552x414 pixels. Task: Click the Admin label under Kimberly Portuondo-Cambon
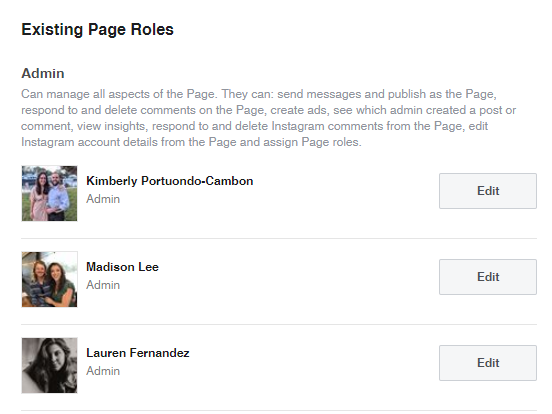point(103,199)
